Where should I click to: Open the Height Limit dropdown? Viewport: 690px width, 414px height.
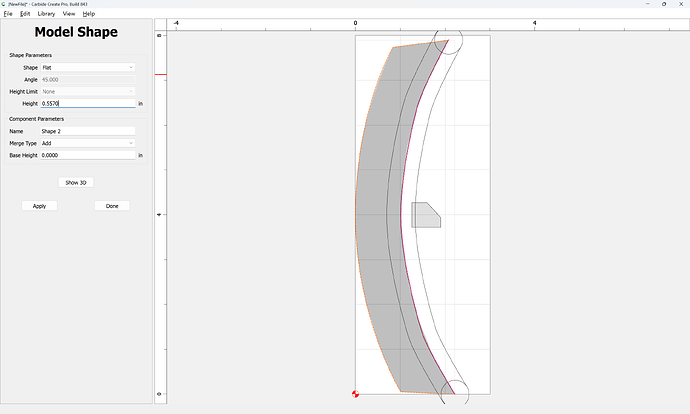click(x=88, y=92)
